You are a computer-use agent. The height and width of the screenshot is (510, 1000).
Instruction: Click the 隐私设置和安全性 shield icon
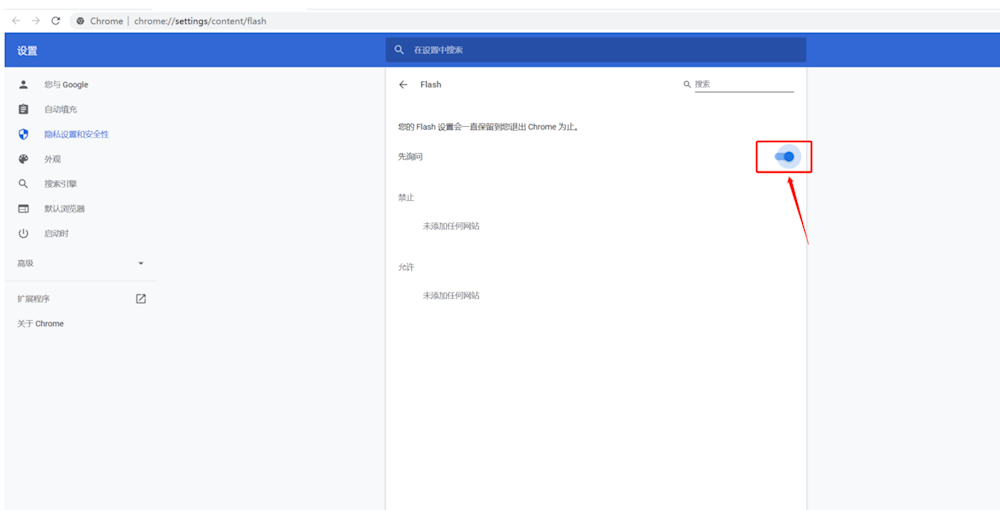coord(24,134)
